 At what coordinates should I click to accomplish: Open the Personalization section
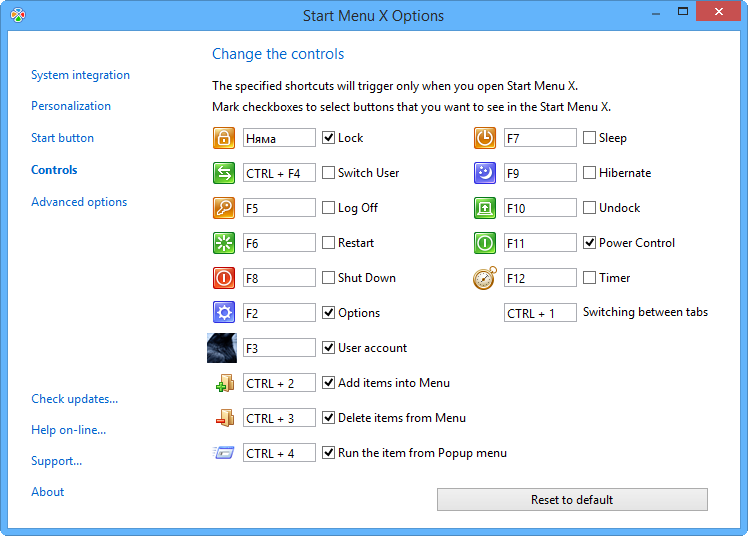[x=71, y=106]
